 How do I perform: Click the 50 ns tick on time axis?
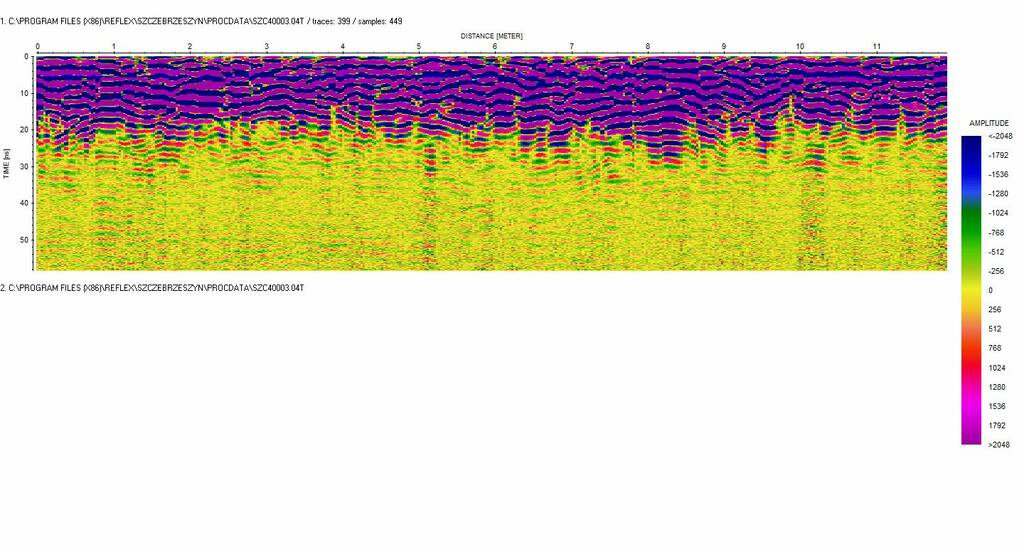[x=24, y=240]
